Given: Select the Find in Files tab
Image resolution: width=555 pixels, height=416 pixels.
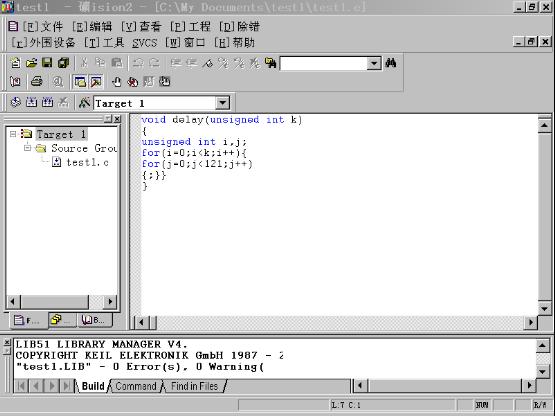Looking at the screenshot, I should [x=194, y=386].
